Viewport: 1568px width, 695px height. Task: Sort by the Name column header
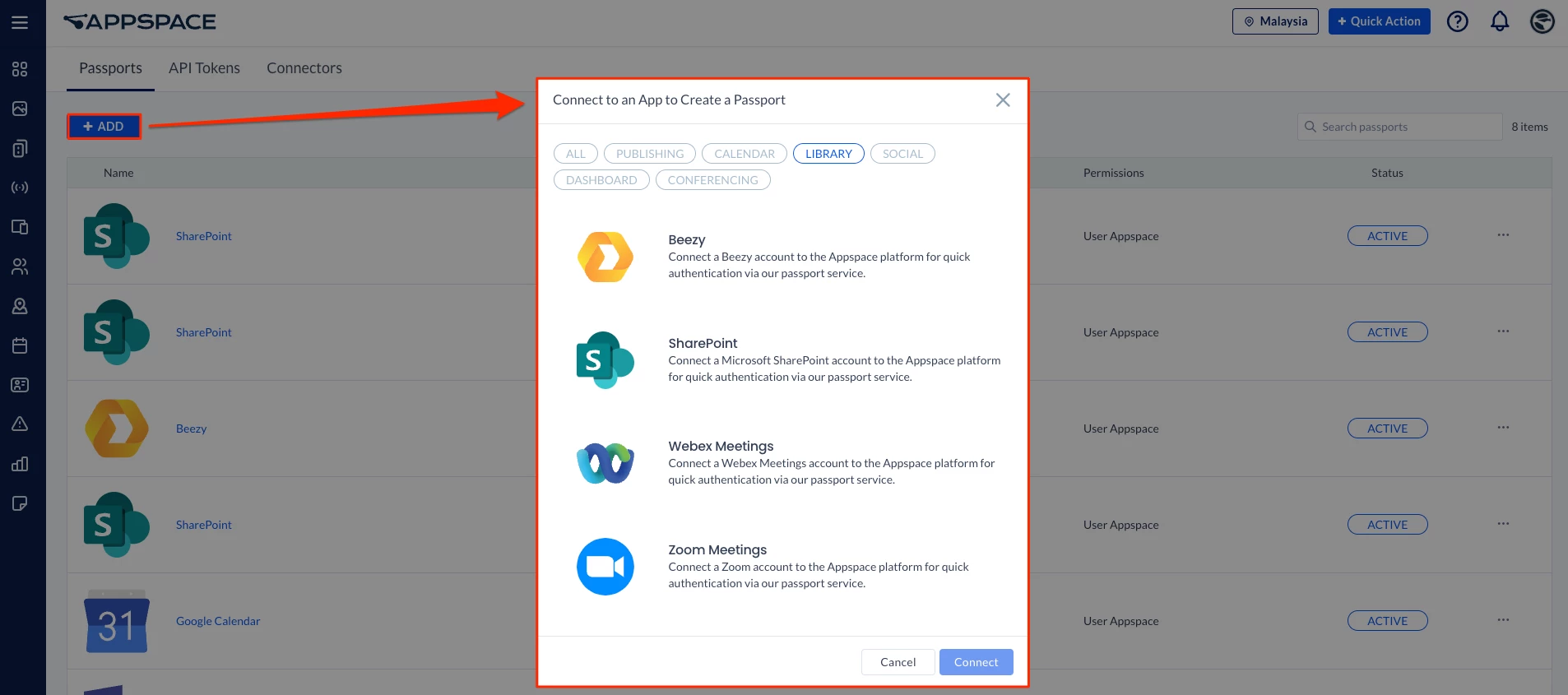tap(118, 173)
